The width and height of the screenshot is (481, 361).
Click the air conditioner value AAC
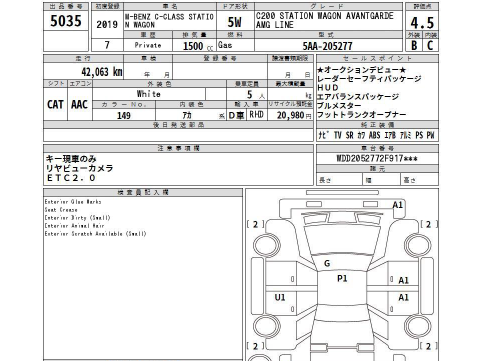click(79, 105)
